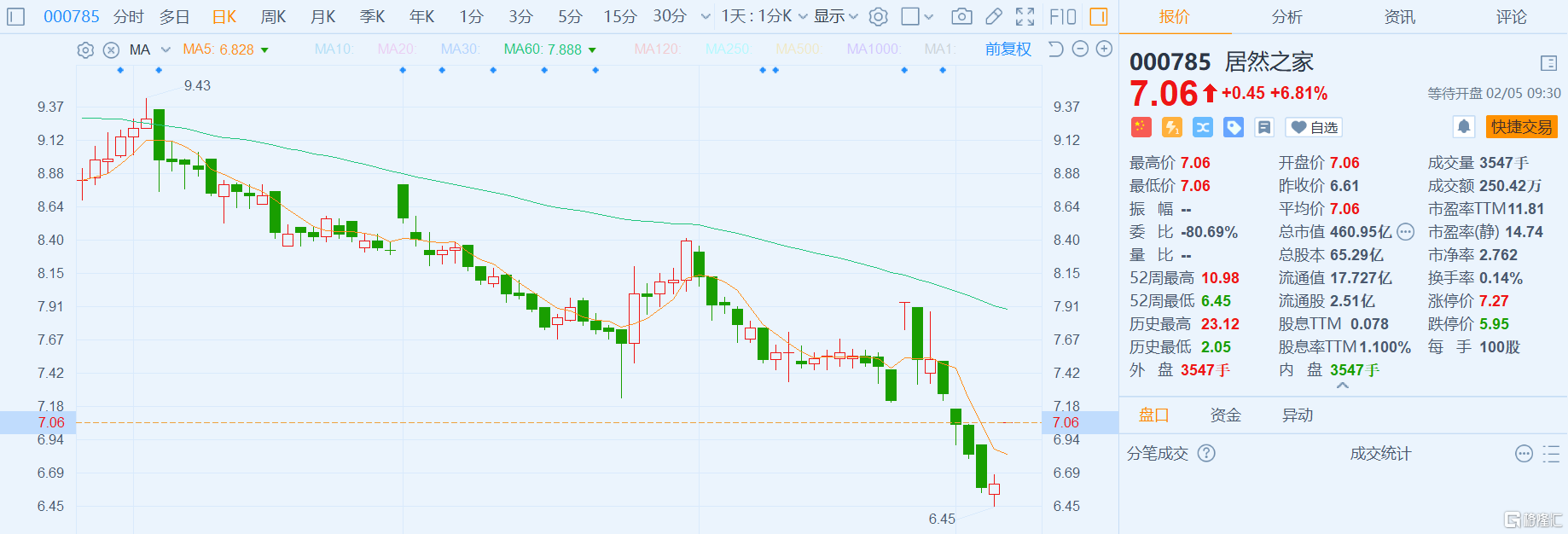Toggle the orange right panel icon
This screenshot has width=1568, height=534.
[x=1099, y=16]
